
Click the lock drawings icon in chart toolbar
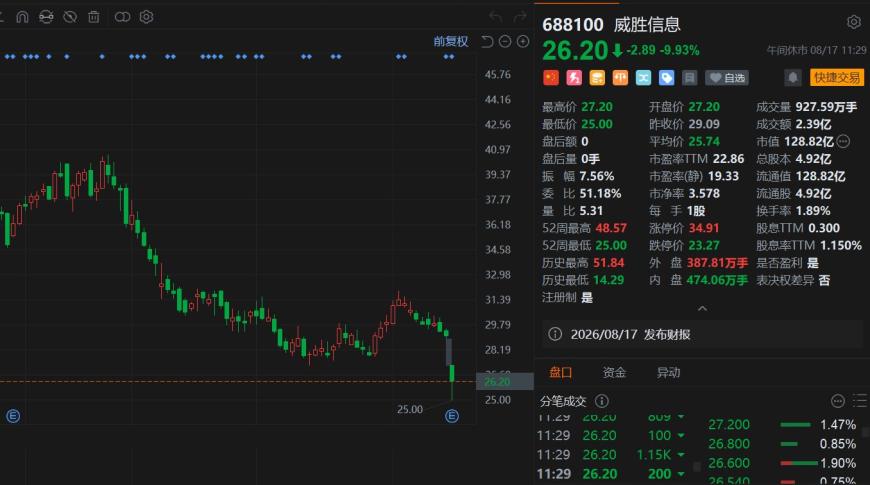coord(46,17)
